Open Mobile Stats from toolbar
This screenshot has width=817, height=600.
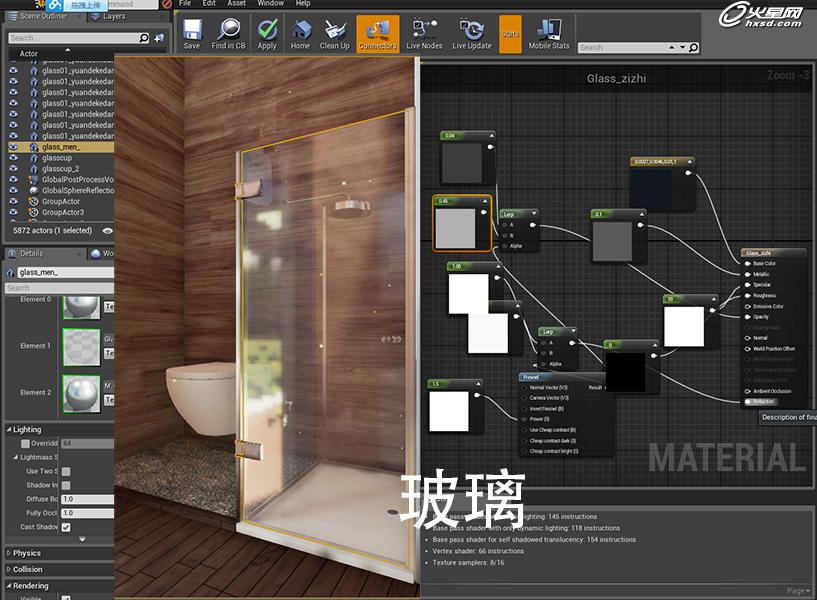(x=548, y=33)
